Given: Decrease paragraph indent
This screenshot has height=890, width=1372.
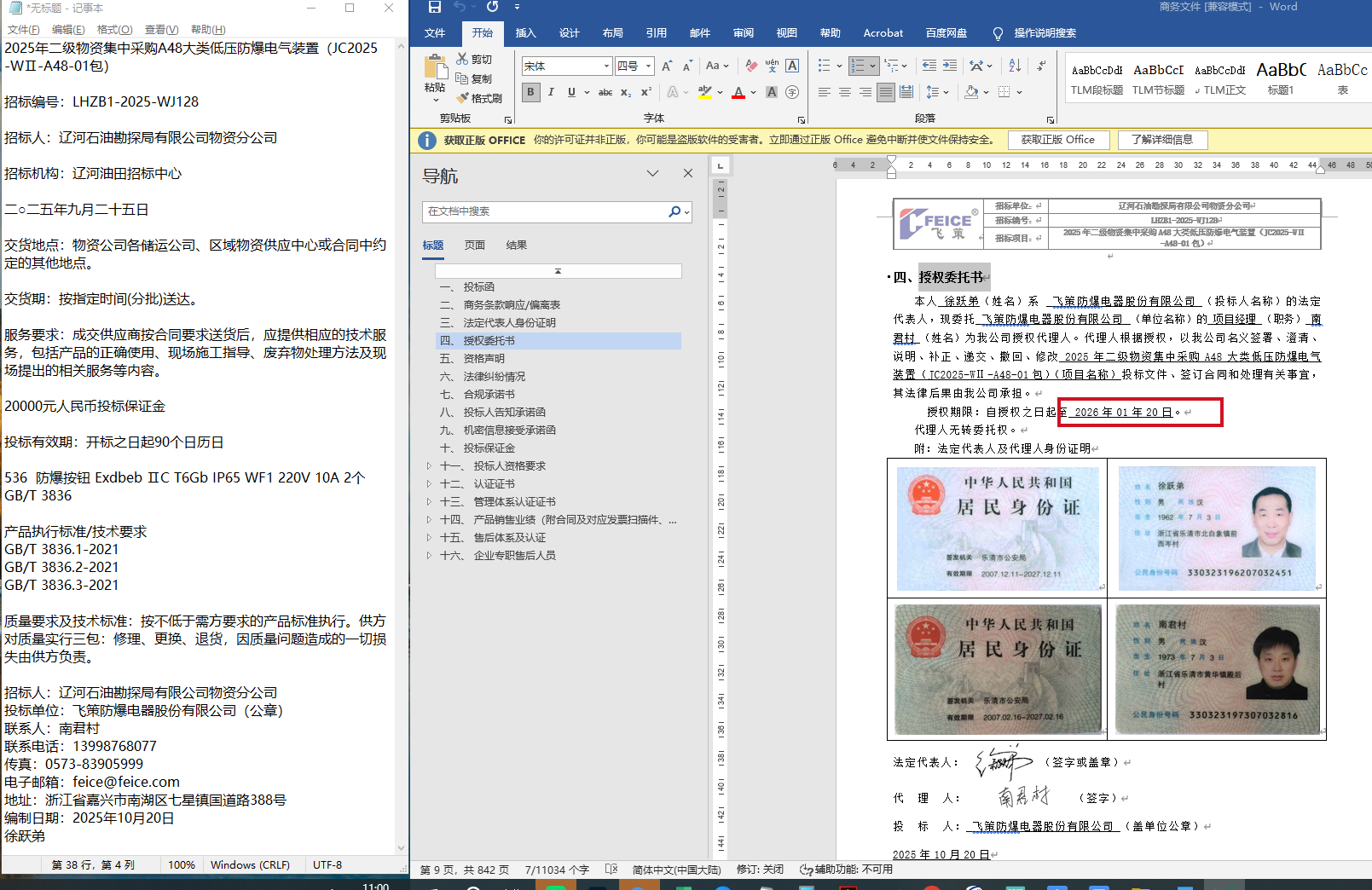Looking at the screenshot, I should pos(929,66).
